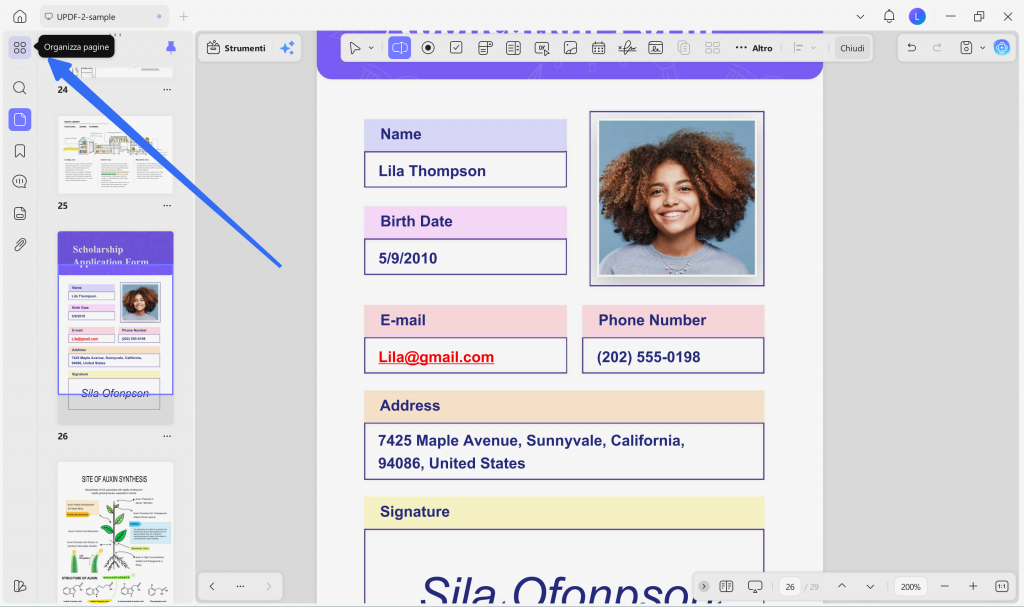Open the Strumenti tools menu
The width and height of the screenshot is (1024, 607).
click(236, 48)
